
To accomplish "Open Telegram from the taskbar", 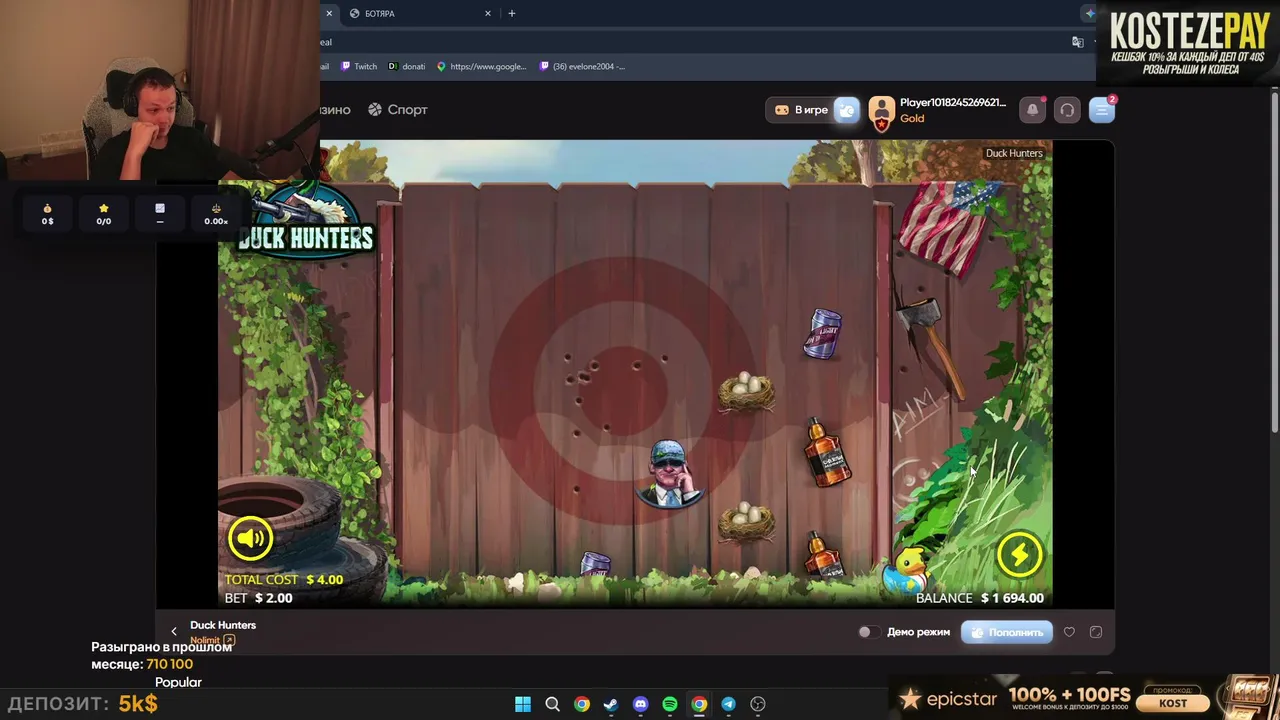I will click(x=728, y=704).
